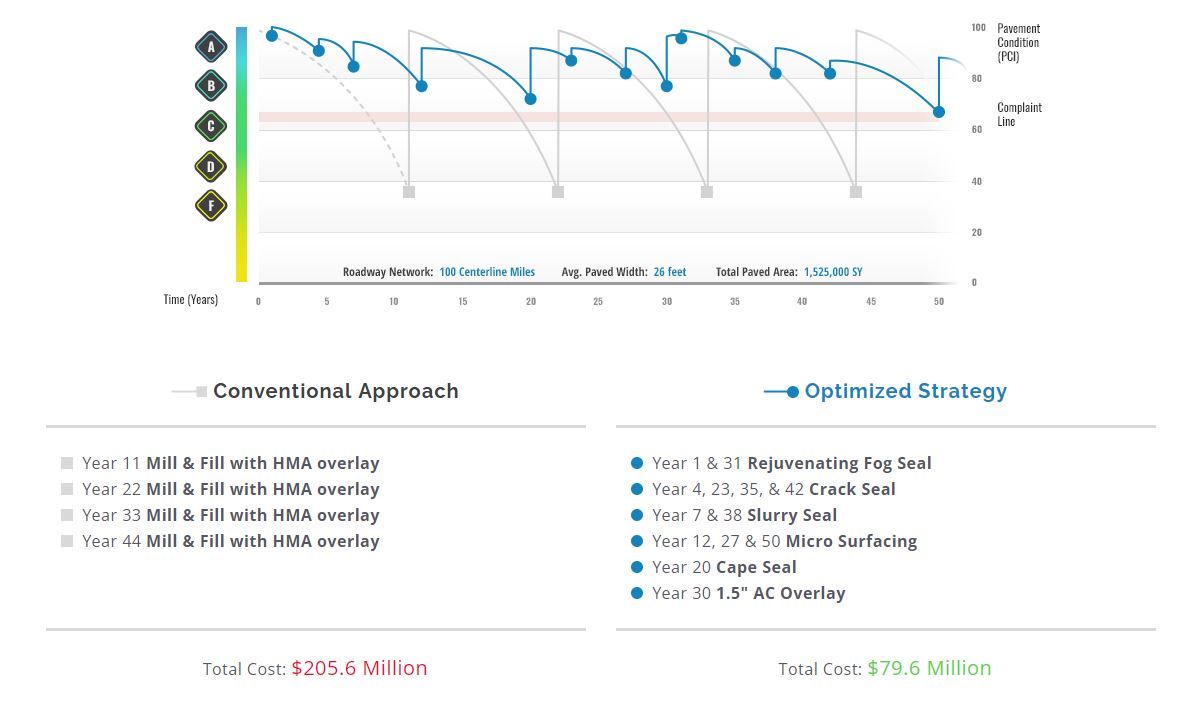Click the Conventional Approach legend heading
This screenshot has width=1202, height=723.
[335, 391]
